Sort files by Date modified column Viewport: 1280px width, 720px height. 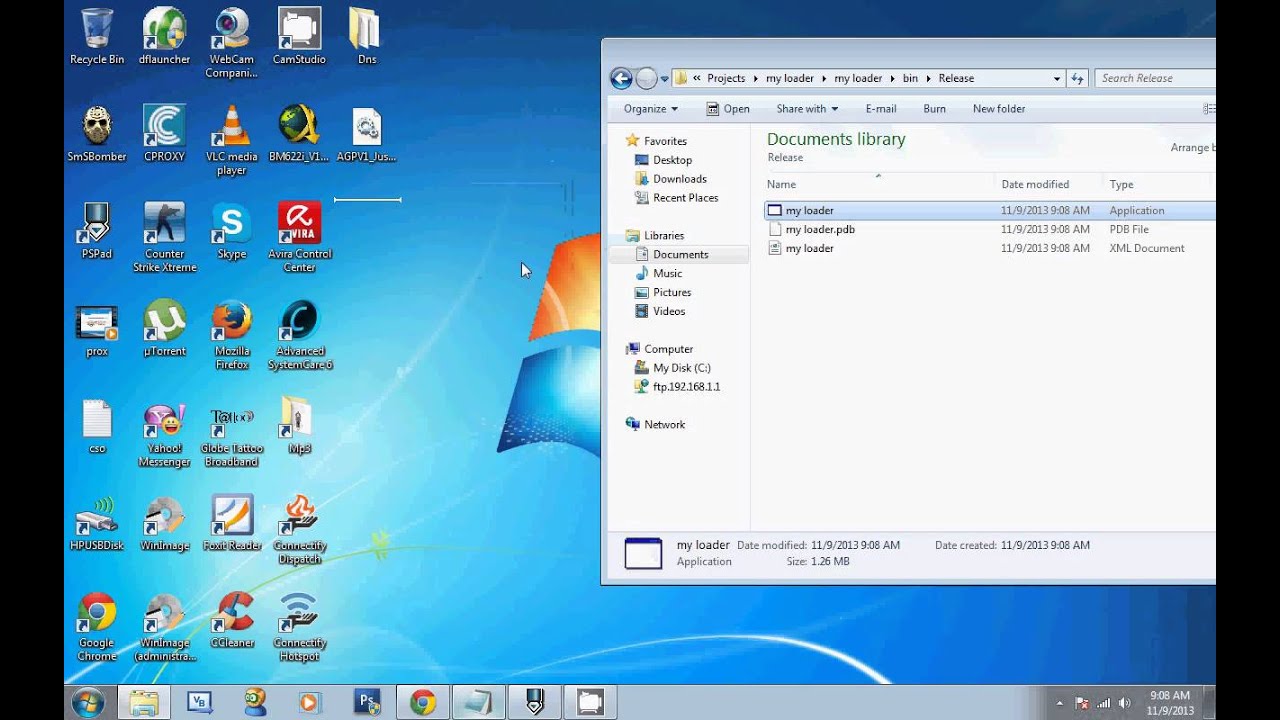coord(1048,184)
